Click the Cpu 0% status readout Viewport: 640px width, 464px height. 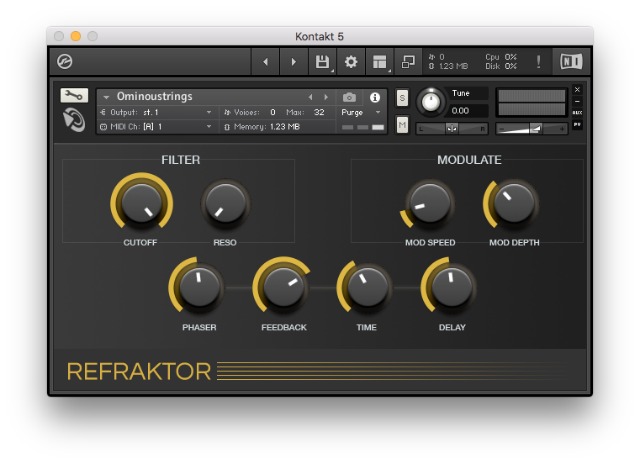pos(501,57)
